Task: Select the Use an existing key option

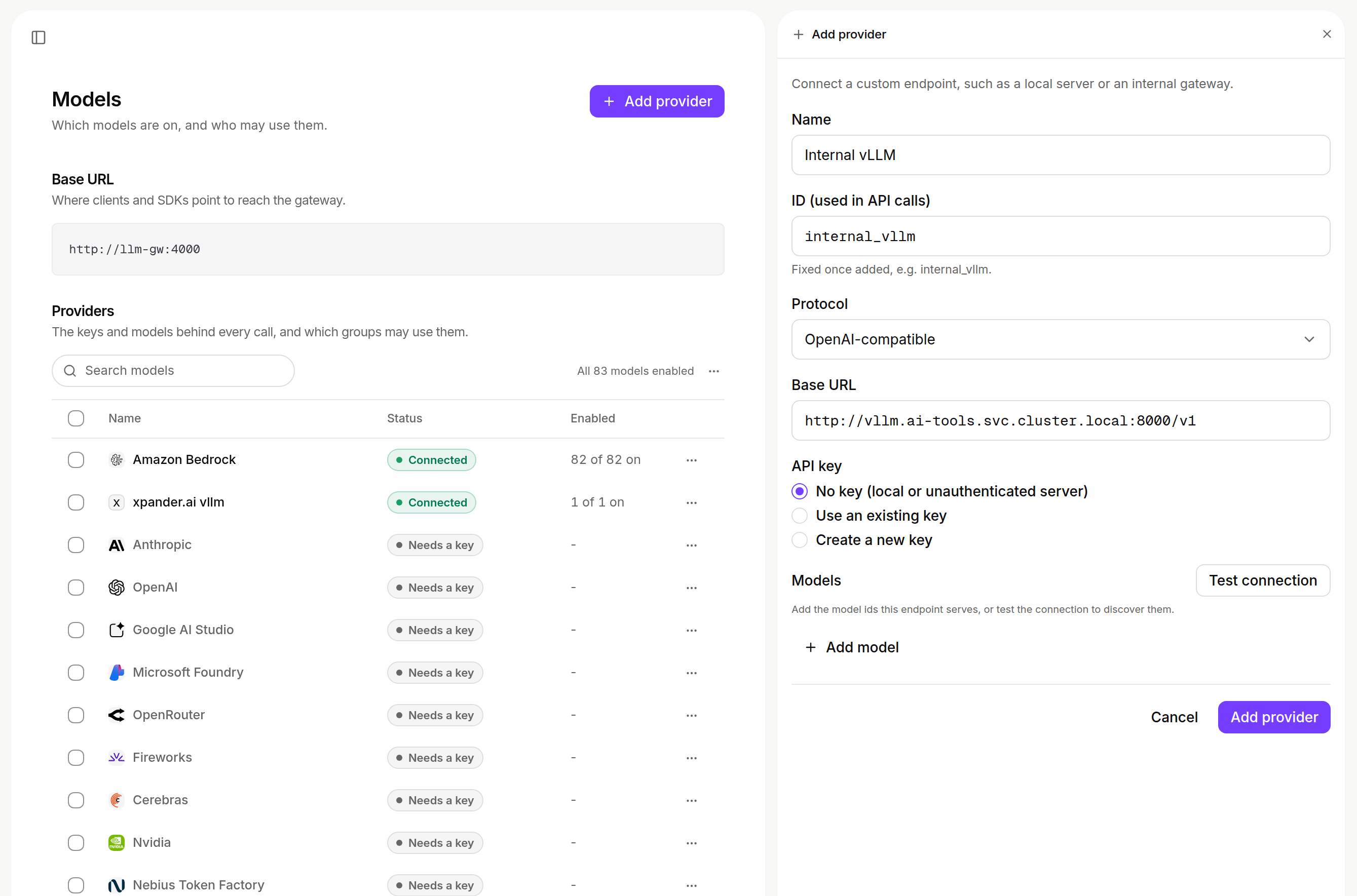Action: coord(800,516)
